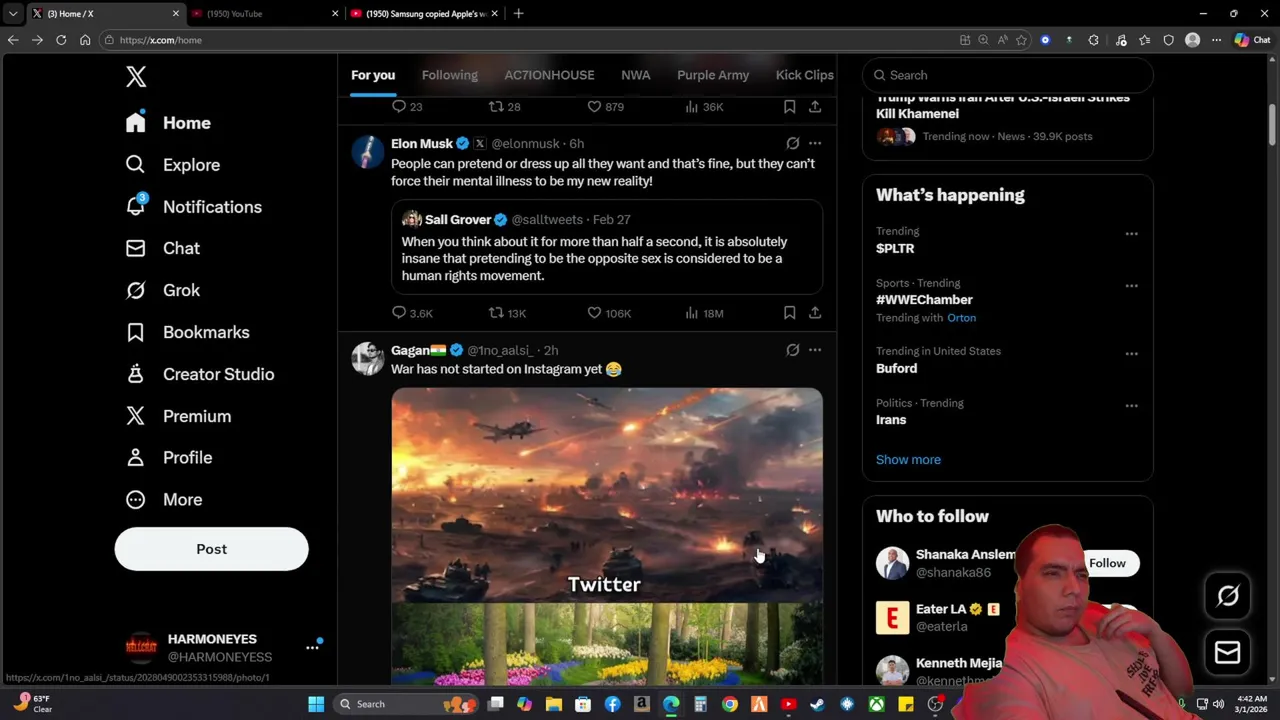The image size is (1280, 720).
Task: Open more options for Irans trend
Action: [x=1131, y=406]
